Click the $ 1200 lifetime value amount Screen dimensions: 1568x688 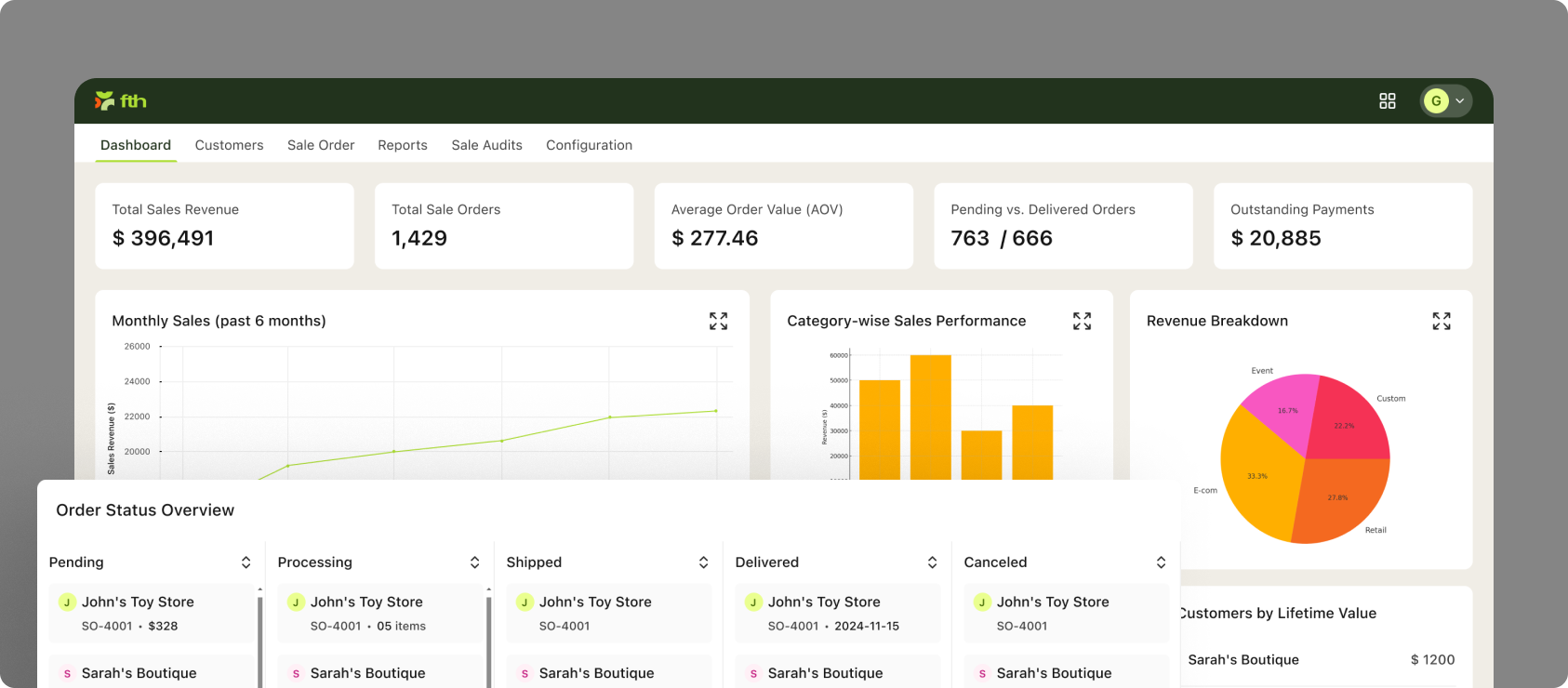pos(1432,660)
